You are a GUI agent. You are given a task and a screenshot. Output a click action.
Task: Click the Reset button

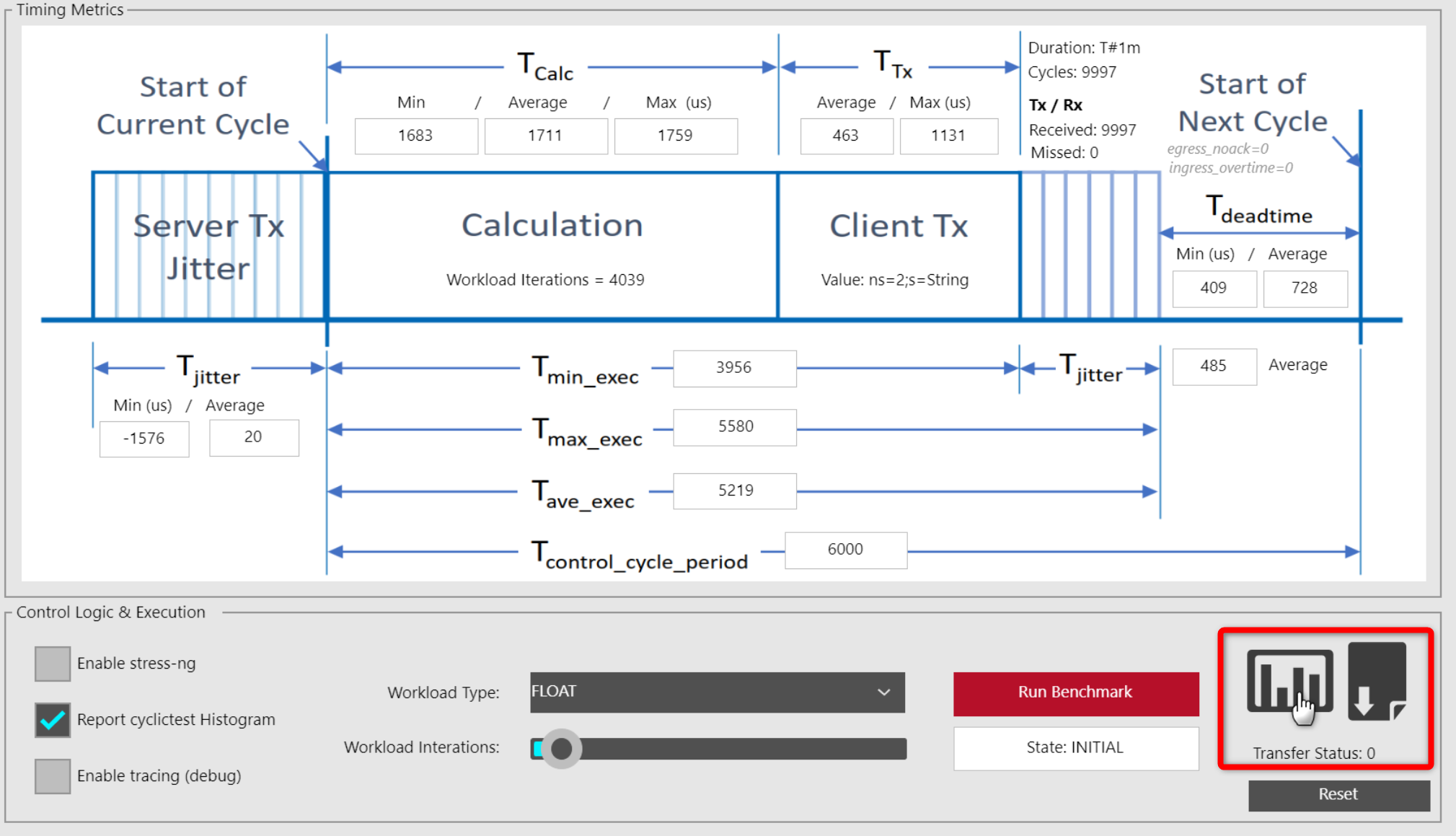1338,795
